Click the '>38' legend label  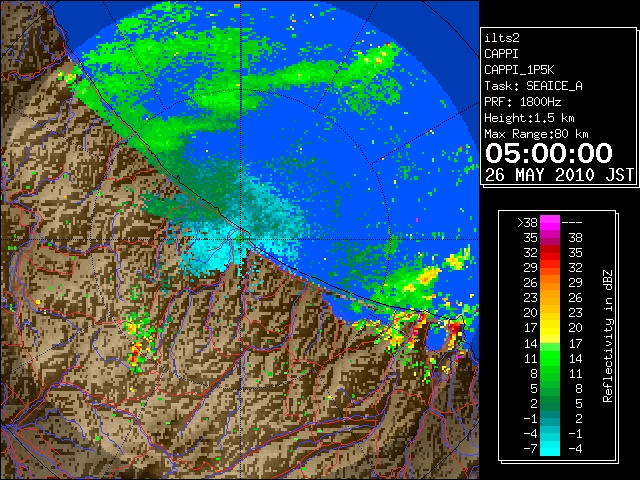527,222
